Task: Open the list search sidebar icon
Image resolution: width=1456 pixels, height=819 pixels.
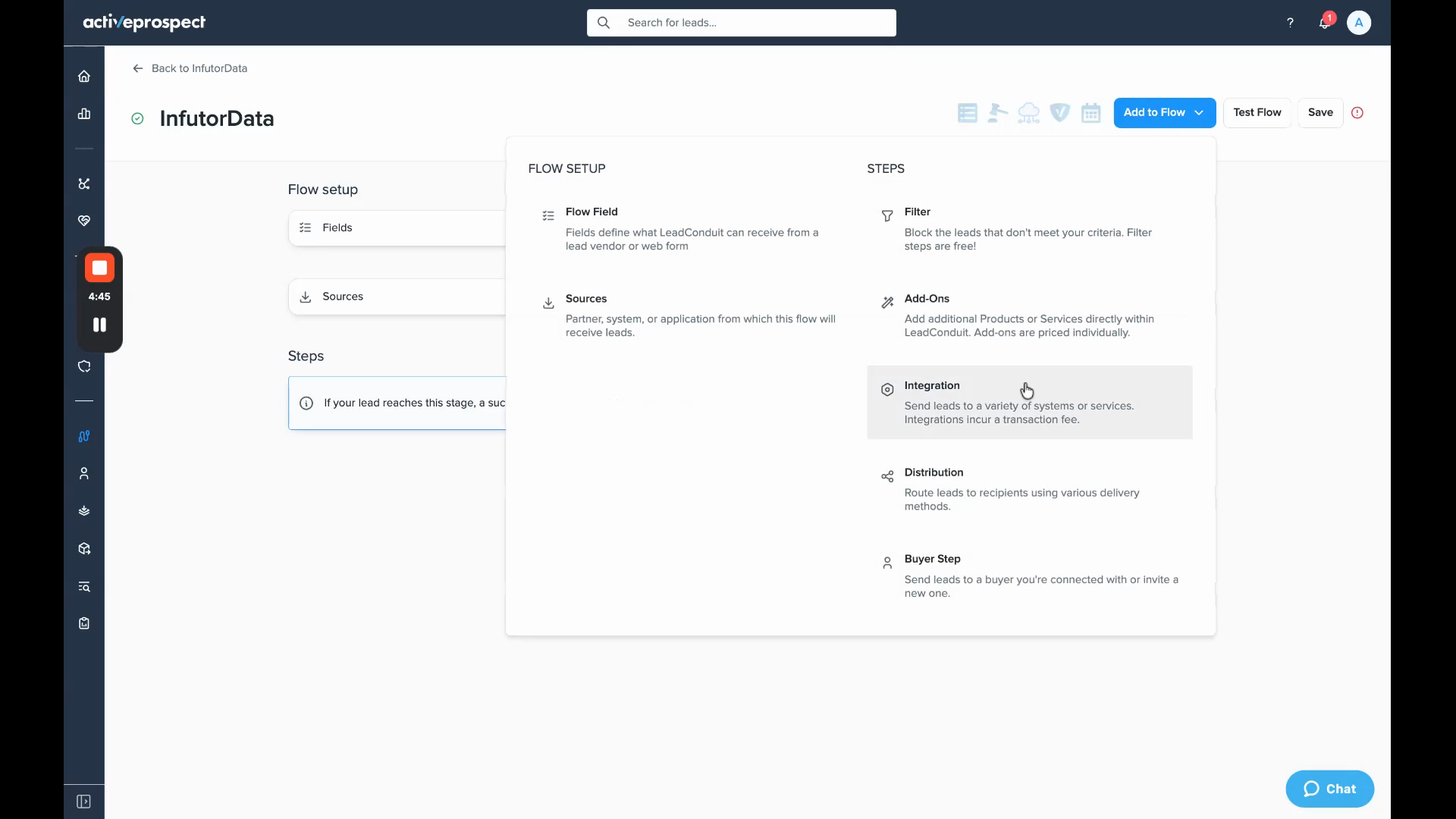Action: (x=84, y=586)
